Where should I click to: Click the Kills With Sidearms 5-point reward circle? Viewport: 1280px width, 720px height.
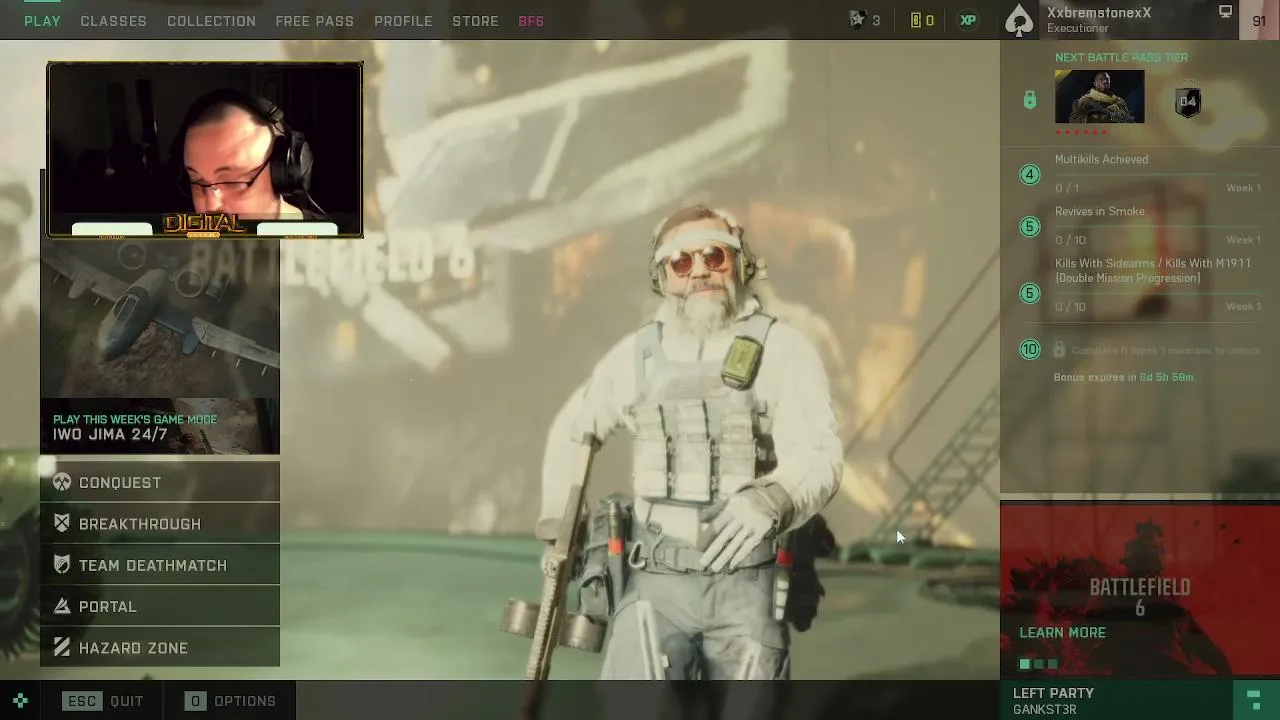pos(1030,293)
